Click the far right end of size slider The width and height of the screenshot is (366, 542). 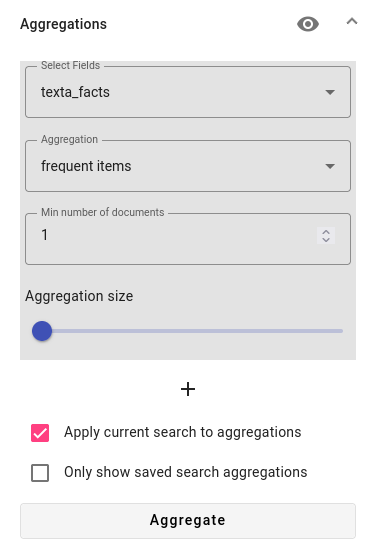coord(341,331)
